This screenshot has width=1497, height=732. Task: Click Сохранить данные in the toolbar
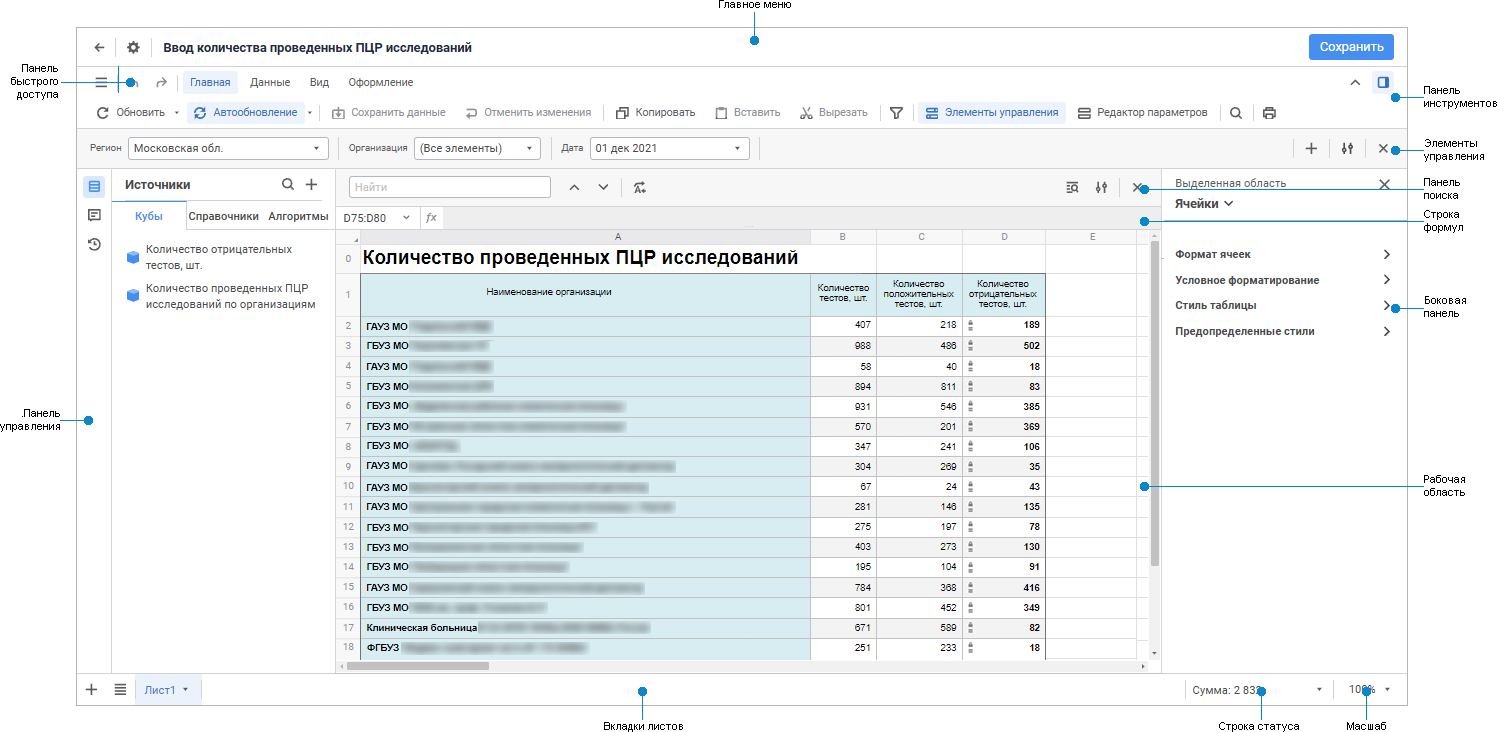(x=388, y=113)
